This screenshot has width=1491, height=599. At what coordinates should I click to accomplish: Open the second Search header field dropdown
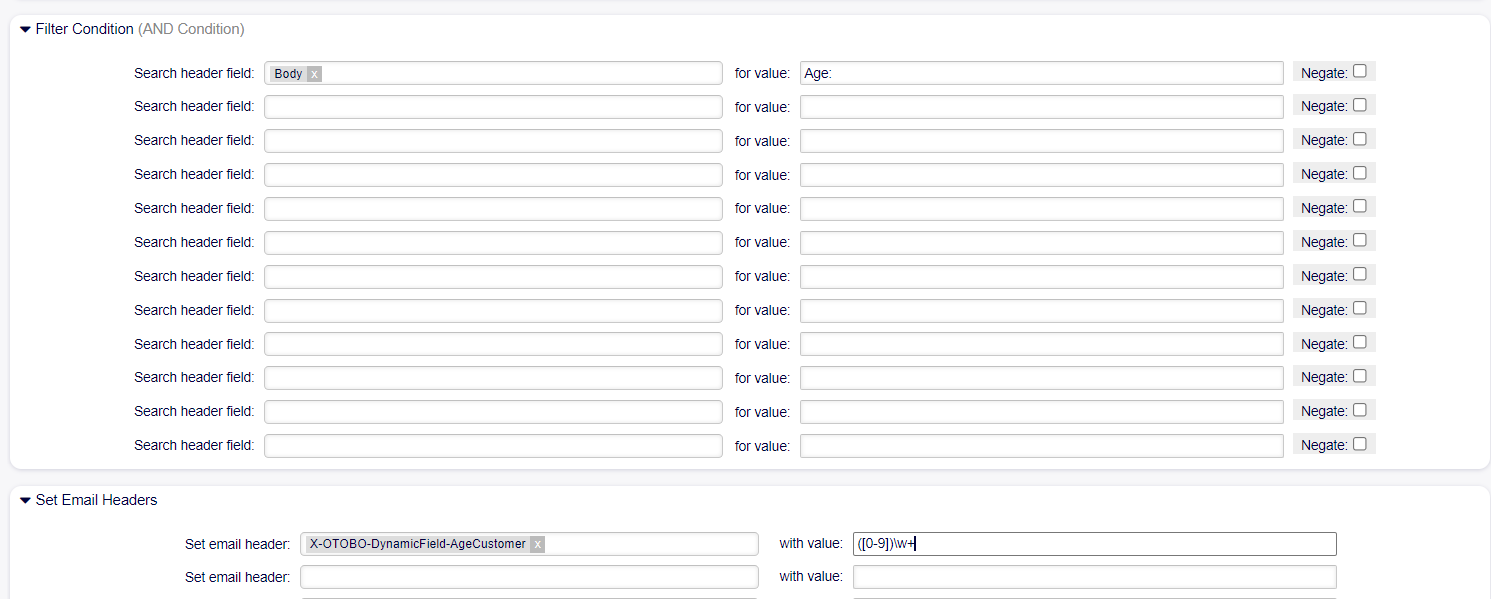(x=492, y=107)
